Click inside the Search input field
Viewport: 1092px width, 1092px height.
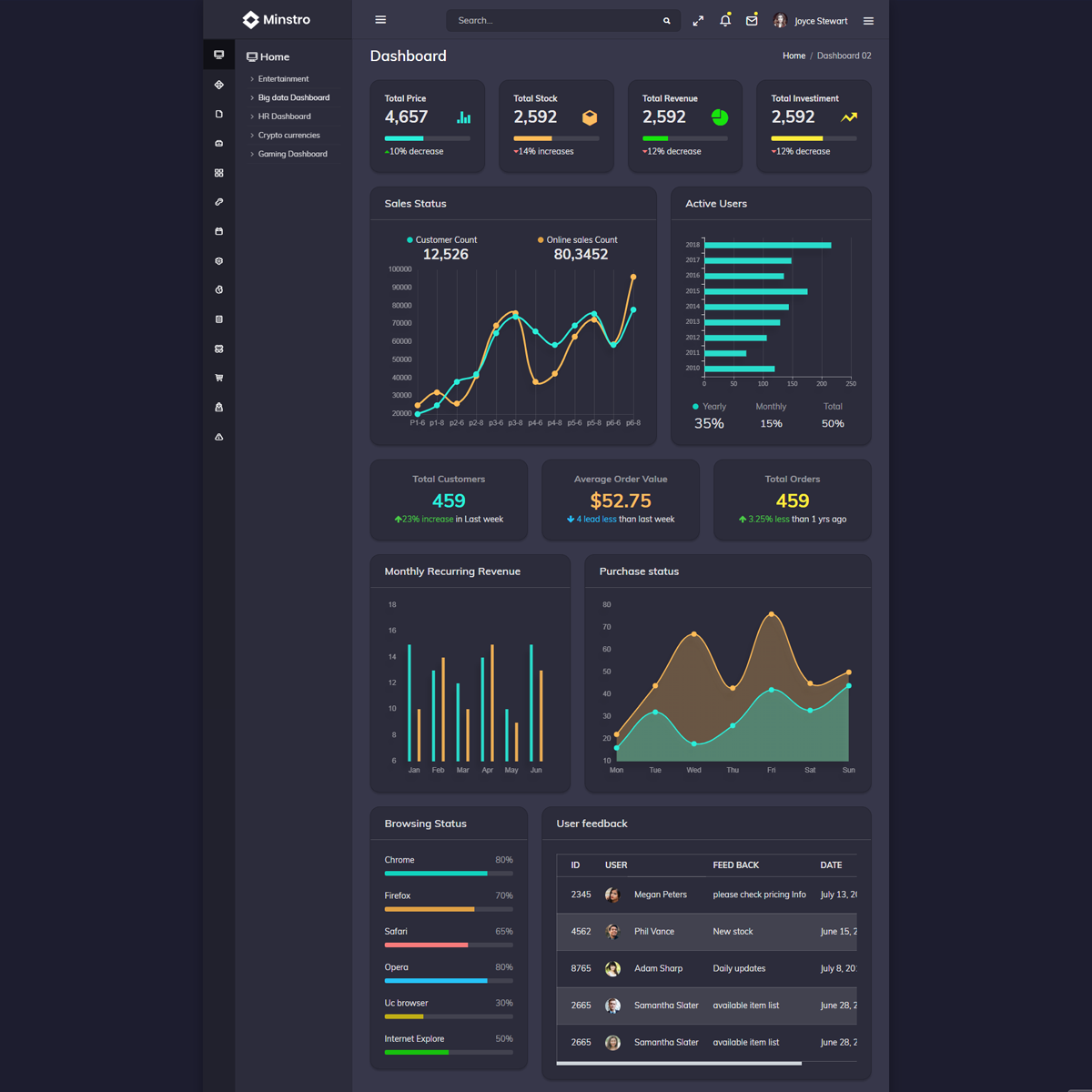[555, 21]
